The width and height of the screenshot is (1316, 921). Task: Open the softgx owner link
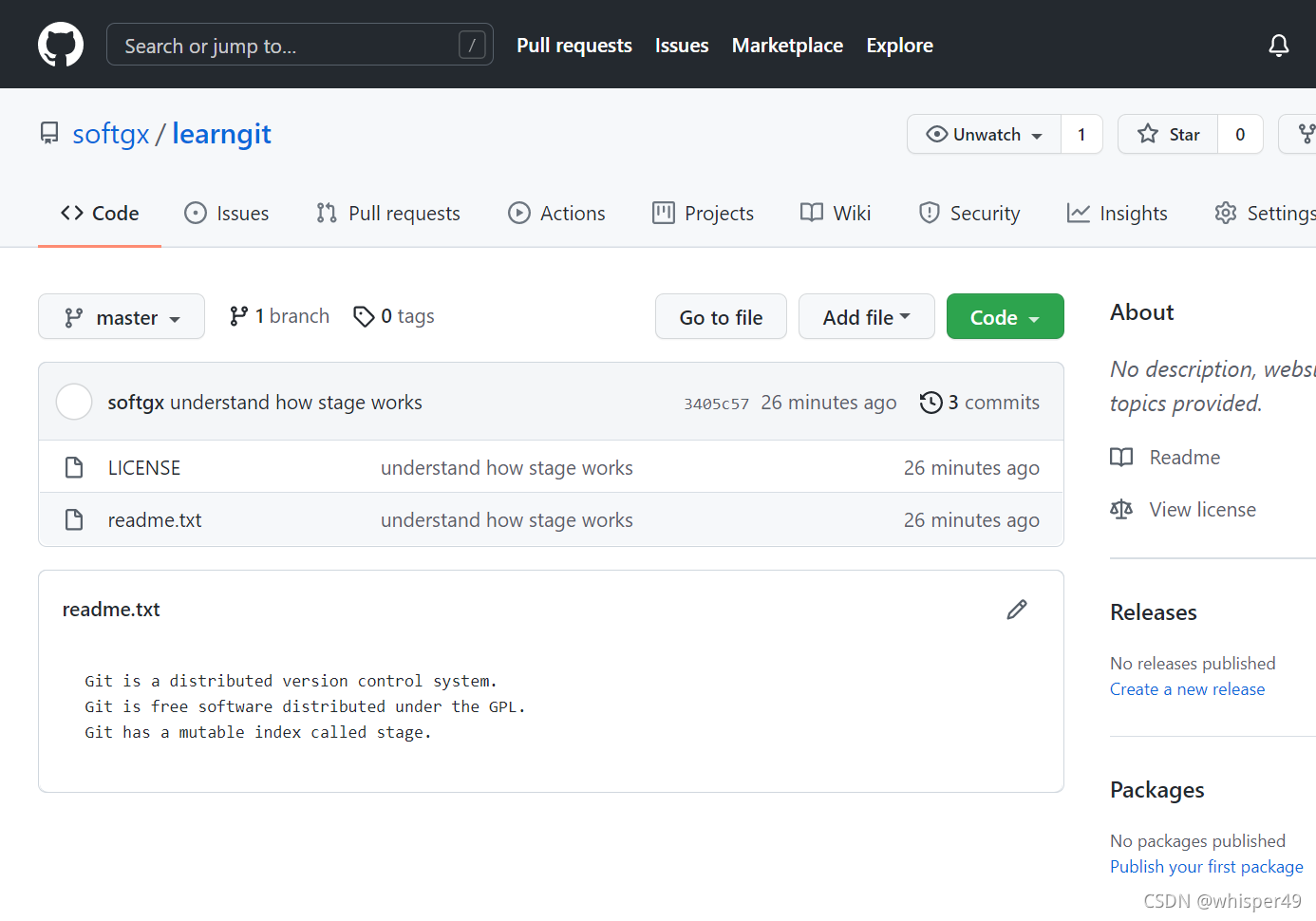coord(111,134)
